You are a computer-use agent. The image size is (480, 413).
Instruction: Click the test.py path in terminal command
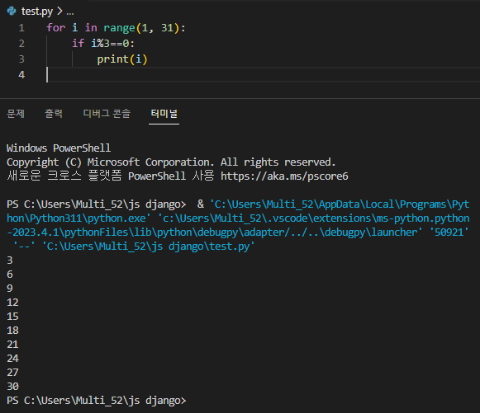(x=149, y=246)
